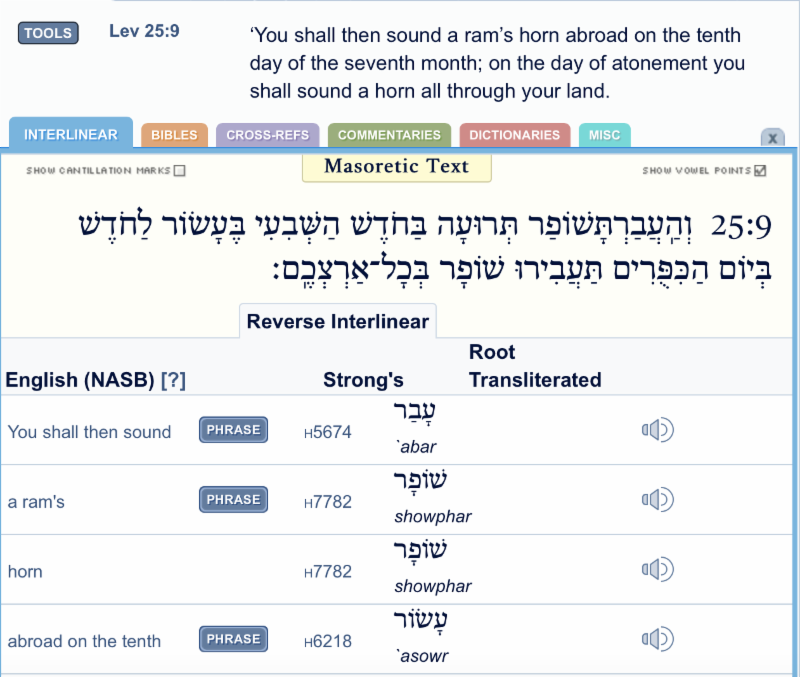
Task: Expand phrase for 'You shall then sound'
Action: pyautogui.click(x=234, y=430)
